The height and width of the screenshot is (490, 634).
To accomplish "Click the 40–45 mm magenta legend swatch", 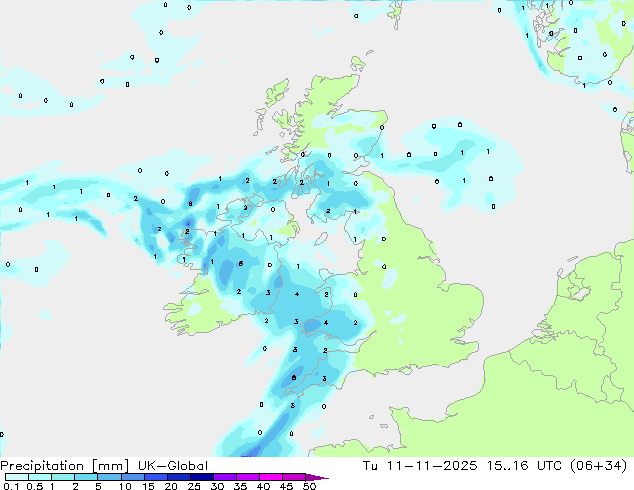I will pos(271,477).
